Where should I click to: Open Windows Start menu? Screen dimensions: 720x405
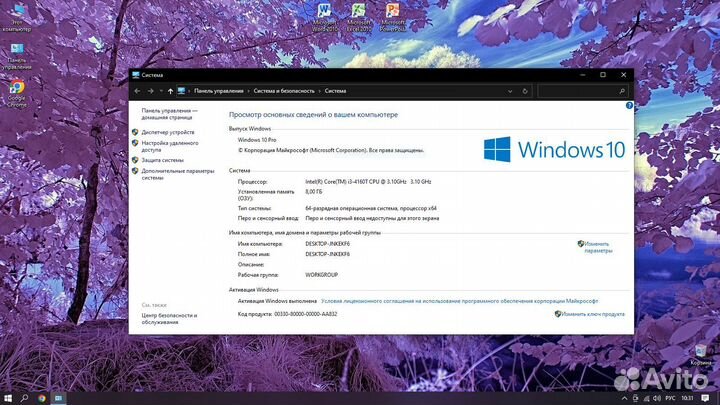click(x=8, y=398)
